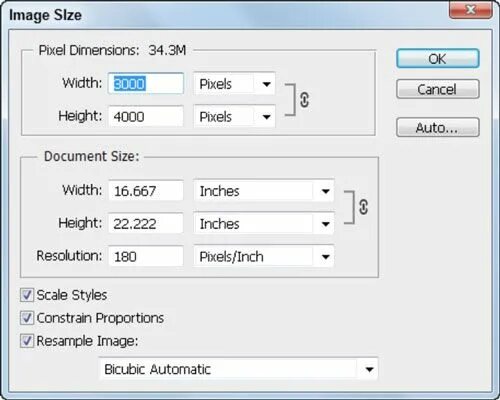Open the pixel Height units dropdown

coord(234,117)
